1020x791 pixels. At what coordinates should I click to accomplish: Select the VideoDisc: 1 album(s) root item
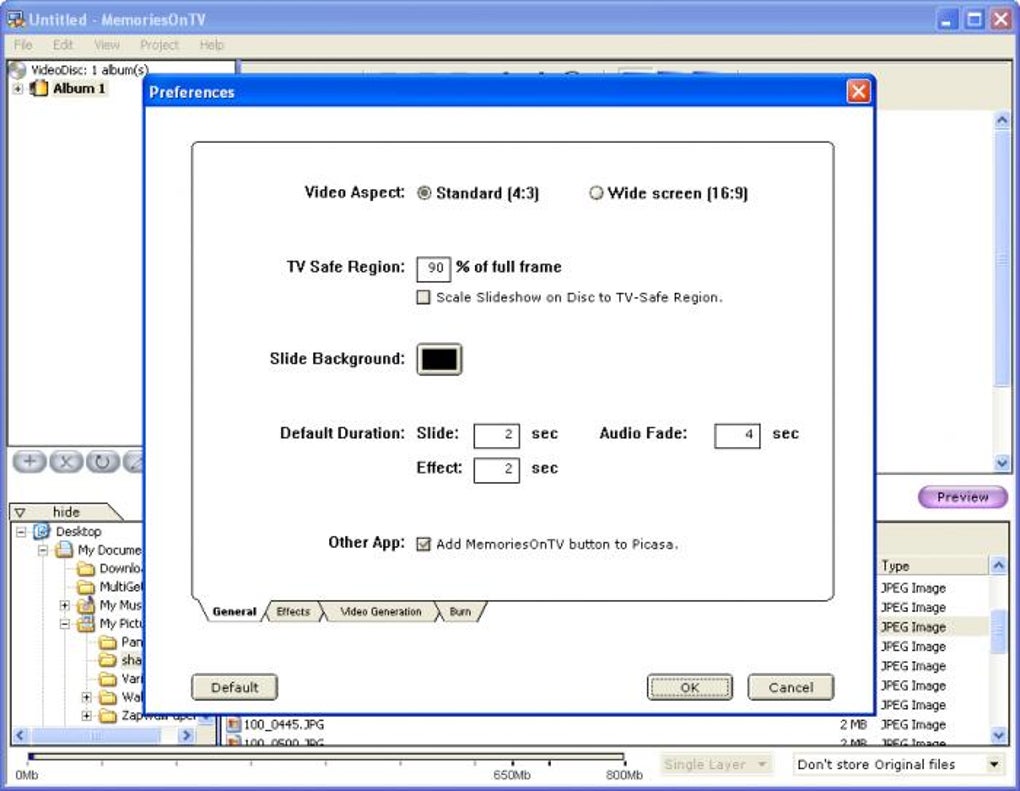pos(90,70)
